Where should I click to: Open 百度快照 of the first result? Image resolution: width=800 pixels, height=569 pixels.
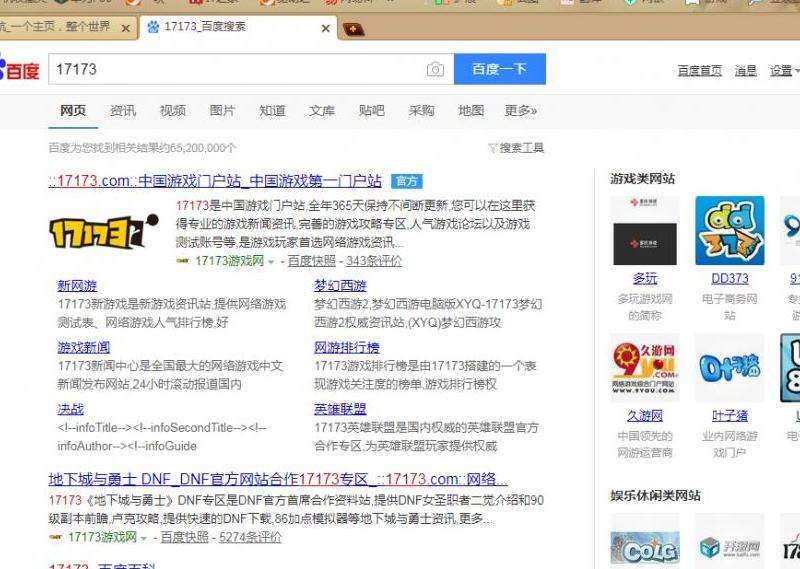(312, 261)
